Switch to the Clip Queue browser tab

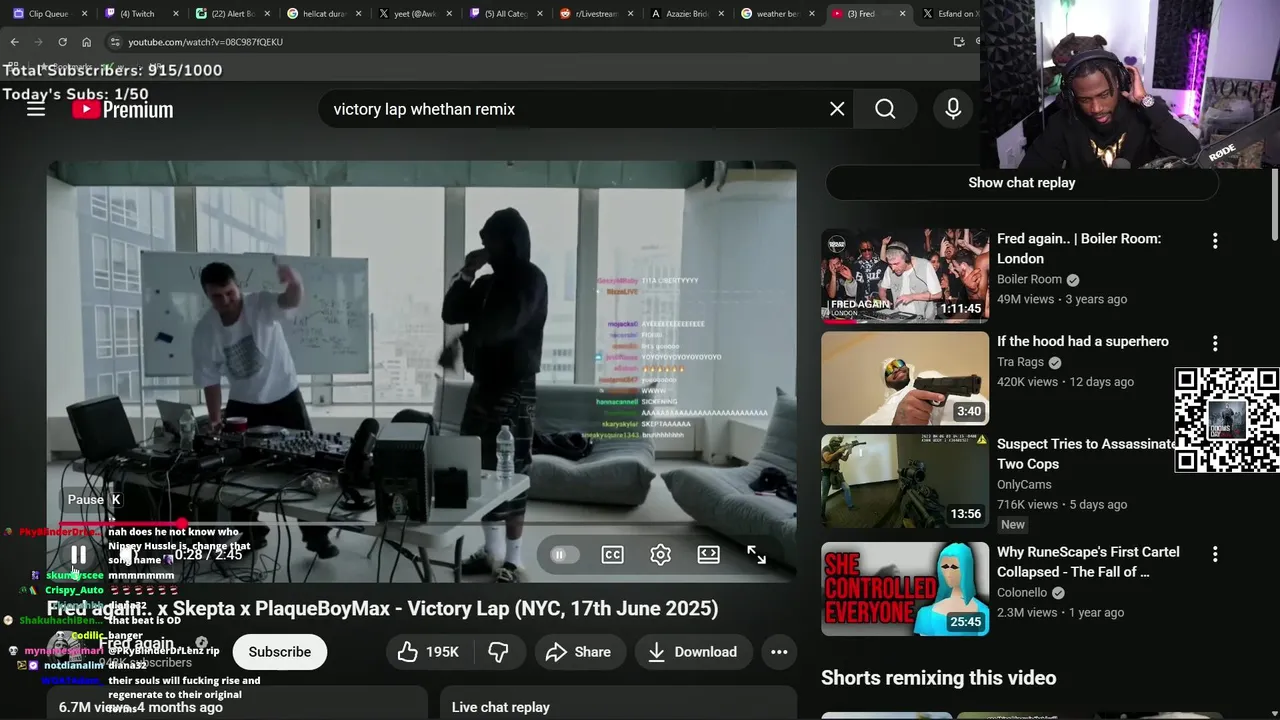point(48,14)
